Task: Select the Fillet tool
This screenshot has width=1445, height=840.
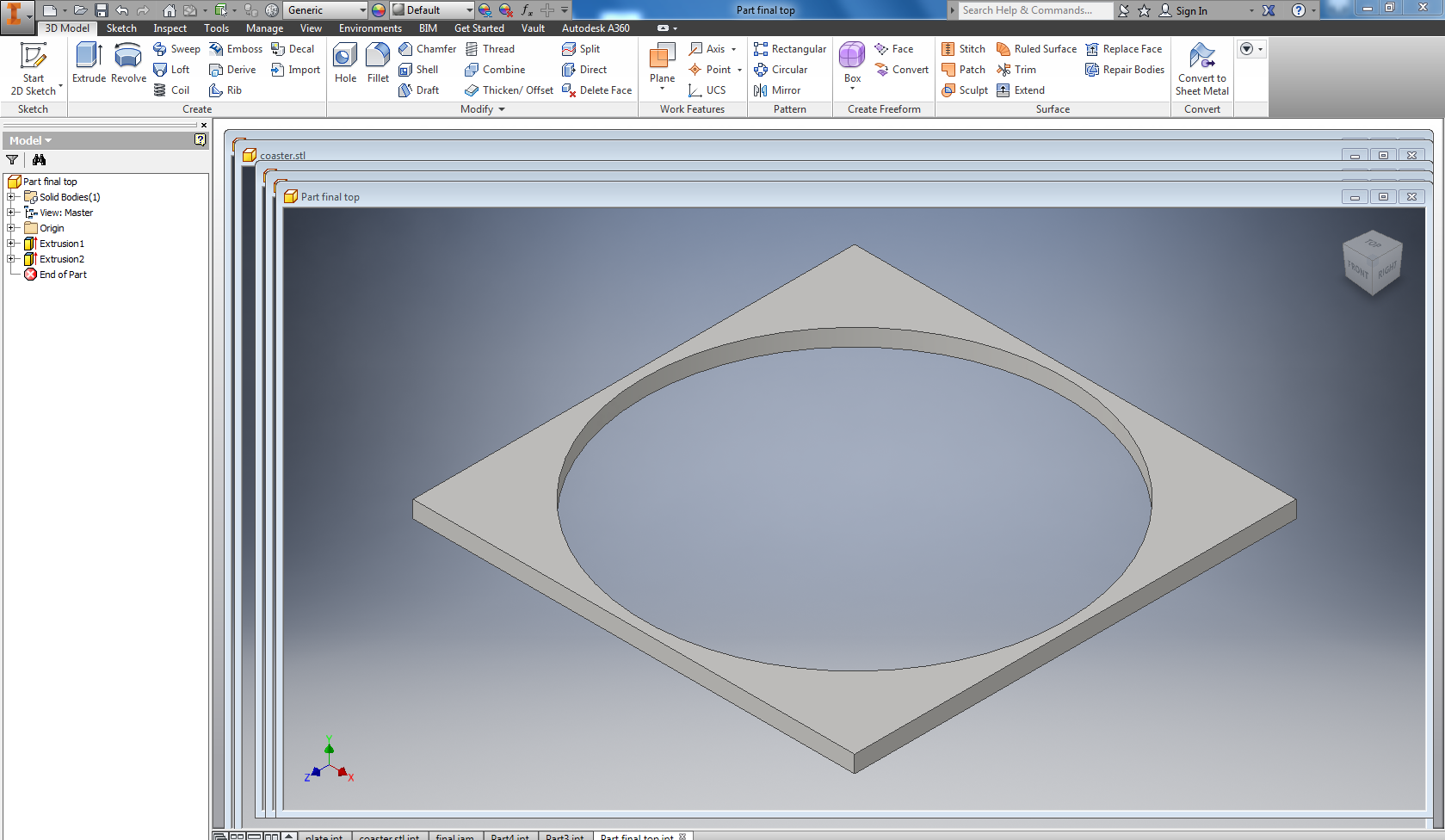Action: [x=378, y=63]
